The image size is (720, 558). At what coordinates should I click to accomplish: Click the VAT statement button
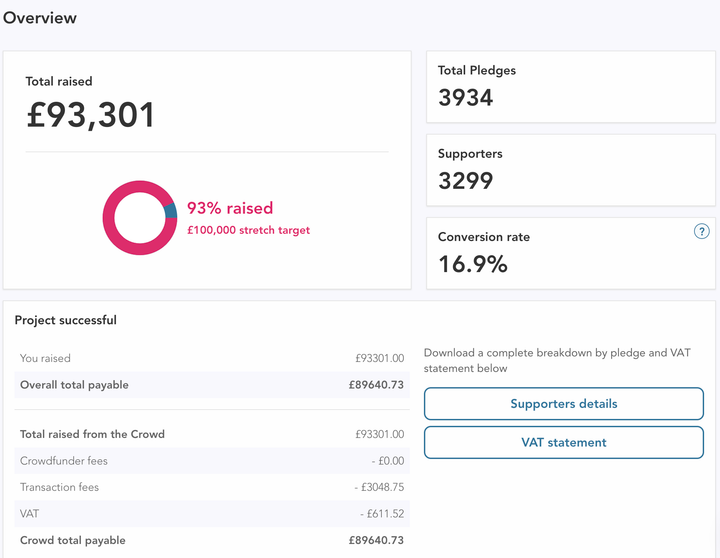pyautogui.click(x=563, y=442)
